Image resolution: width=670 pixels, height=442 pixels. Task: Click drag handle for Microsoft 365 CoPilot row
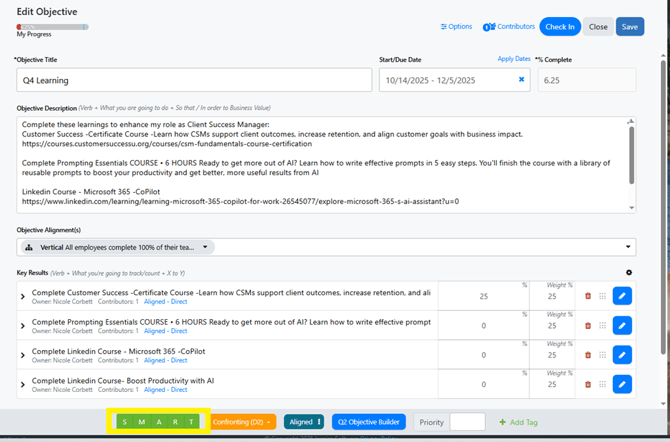[603, 355]
